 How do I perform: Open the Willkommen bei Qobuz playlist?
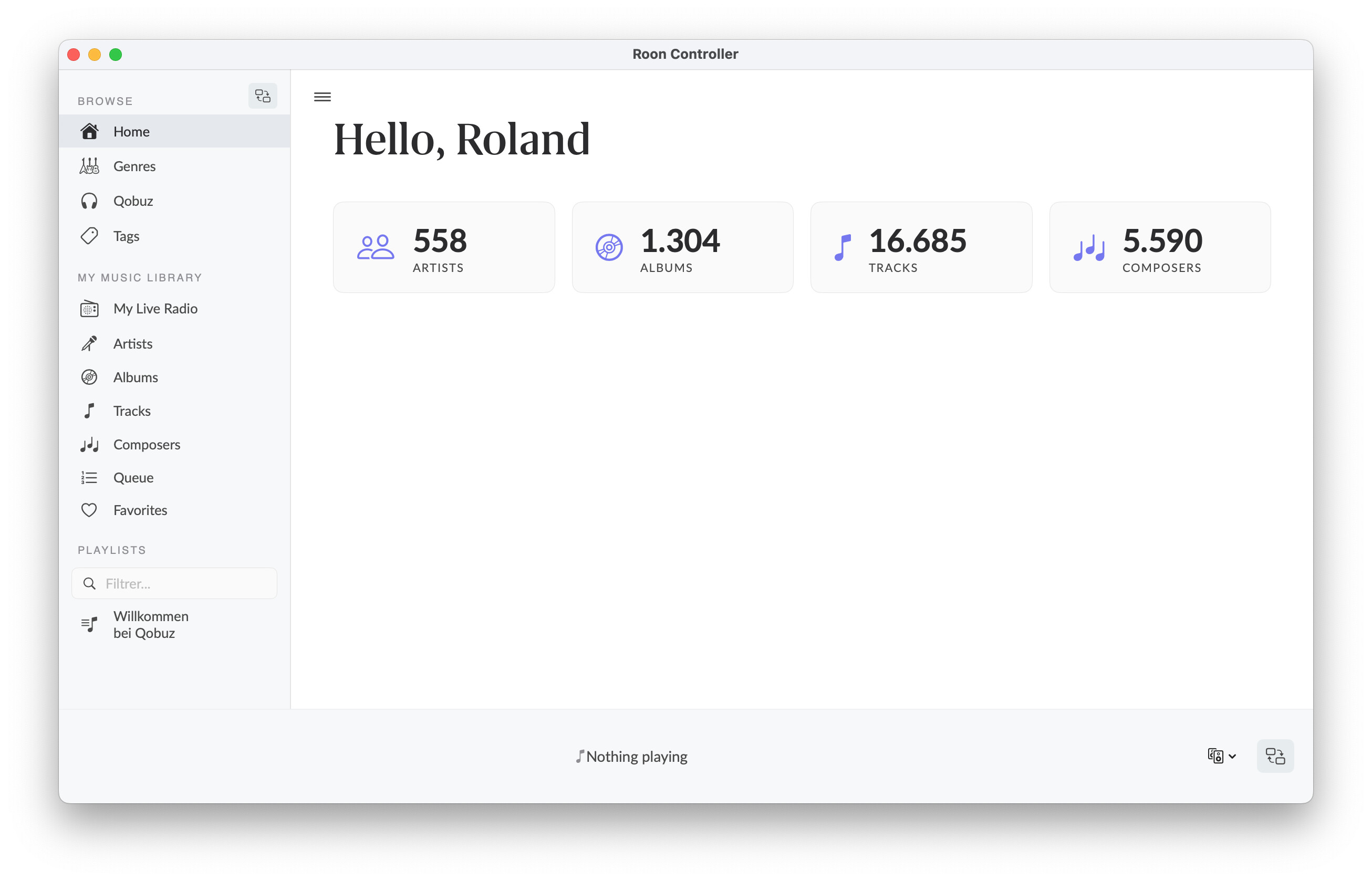(151, 624)
